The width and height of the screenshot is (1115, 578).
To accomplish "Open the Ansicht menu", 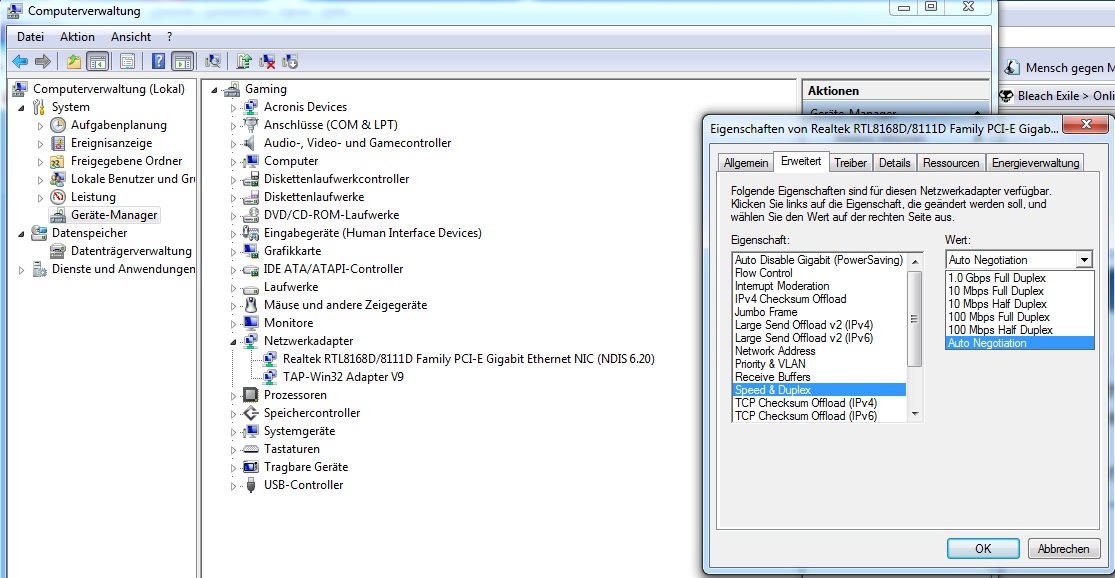I will (x=131, y=37).
